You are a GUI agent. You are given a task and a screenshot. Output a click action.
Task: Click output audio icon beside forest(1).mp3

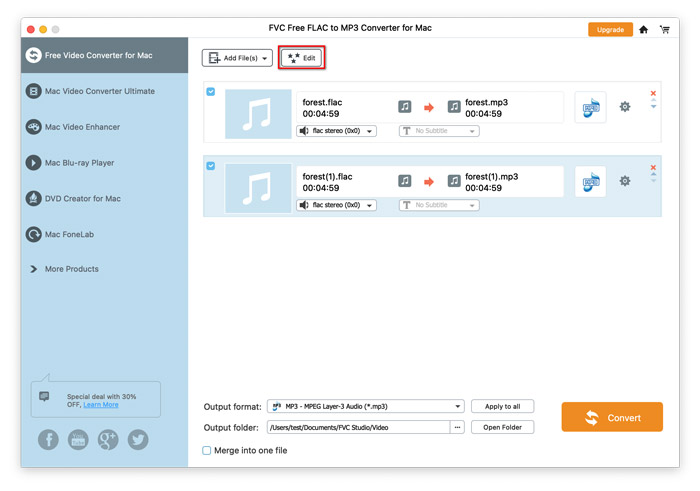(454, 181)
